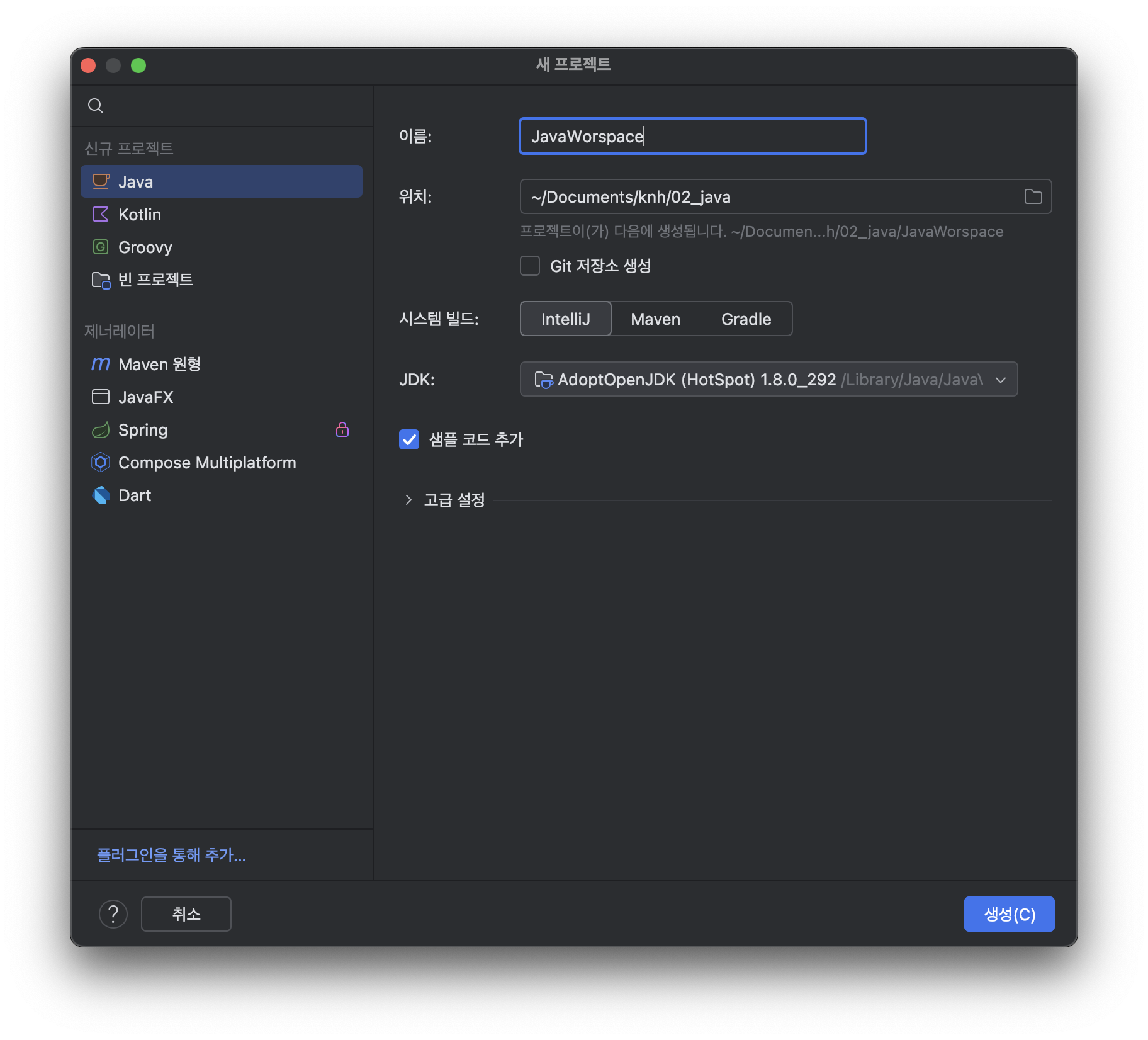Close the 새 프로젝트 dialog window
Viewport: 1148px width, 1040px height.
(88, 65)
